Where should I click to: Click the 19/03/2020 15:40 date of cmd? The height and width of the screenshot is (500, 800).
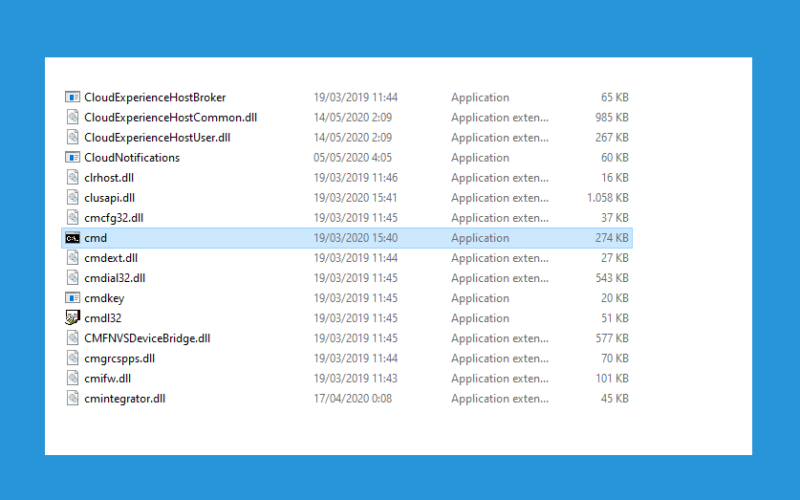(356, 238)
